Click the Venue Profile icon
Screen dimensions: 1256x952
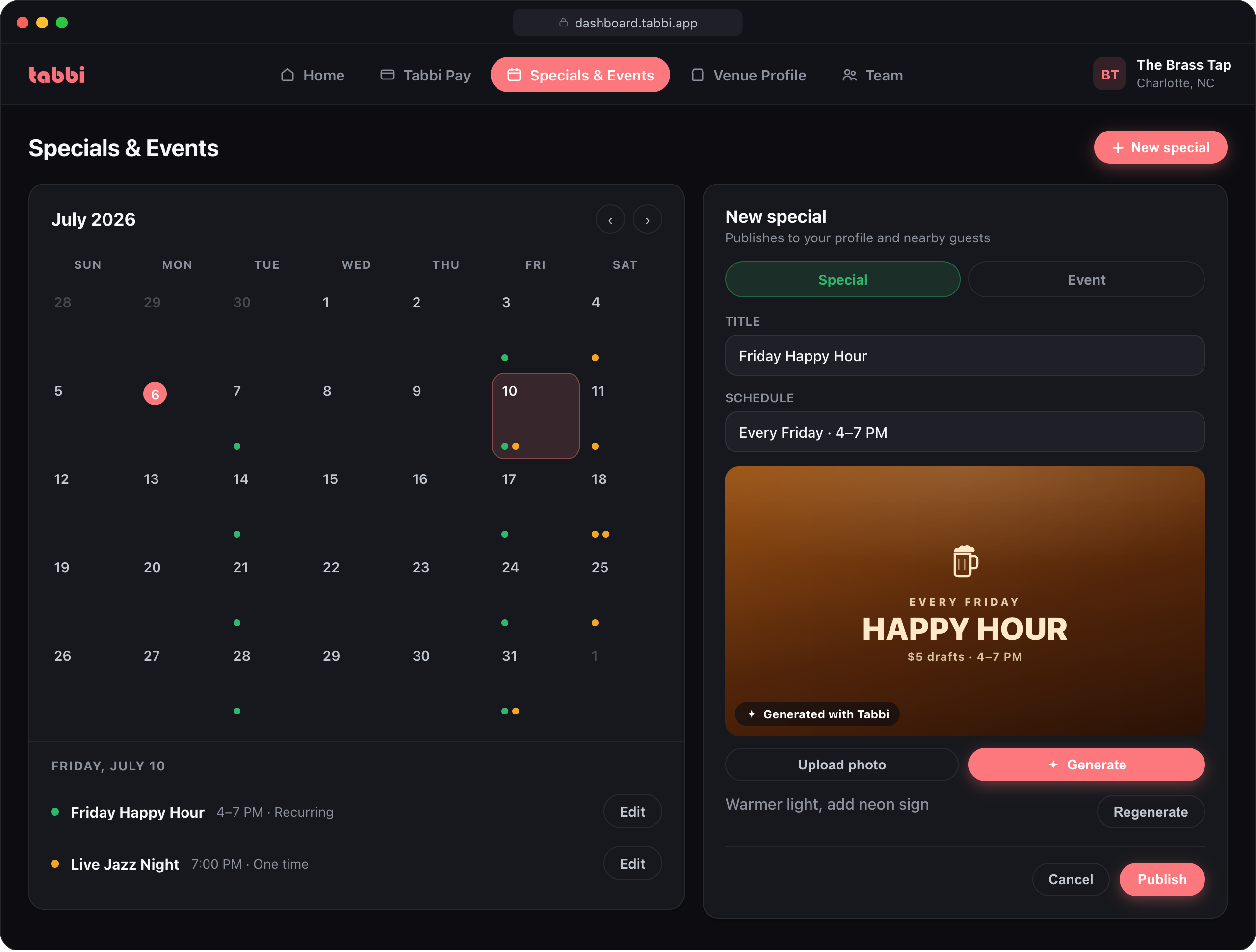point(697,75)
